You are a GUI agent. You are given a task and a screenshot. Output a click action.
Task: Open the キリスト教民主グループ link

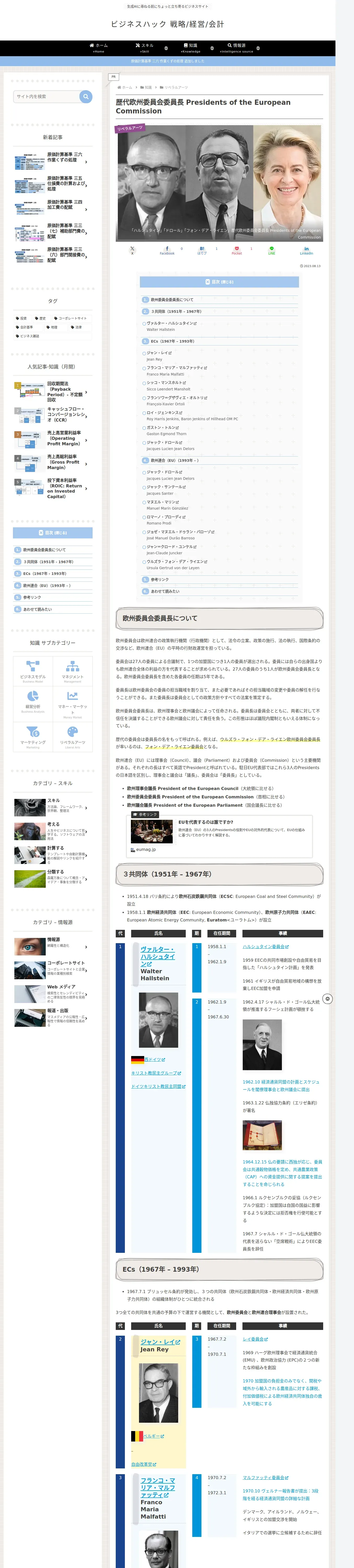156,1073
